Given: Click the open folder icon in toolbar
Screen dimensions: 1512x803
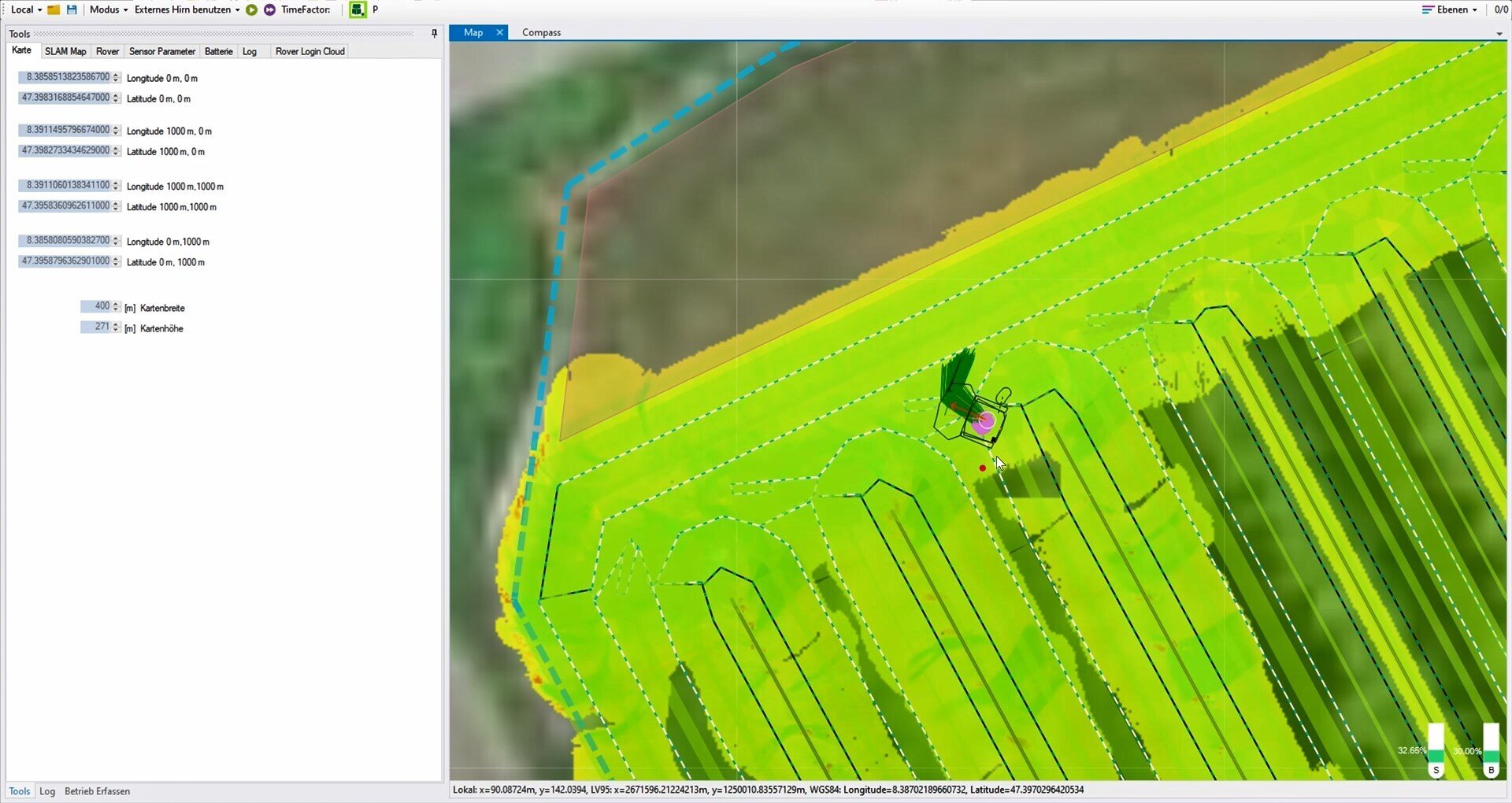Looking at the screenshot, I should click(x=54, y=9).
